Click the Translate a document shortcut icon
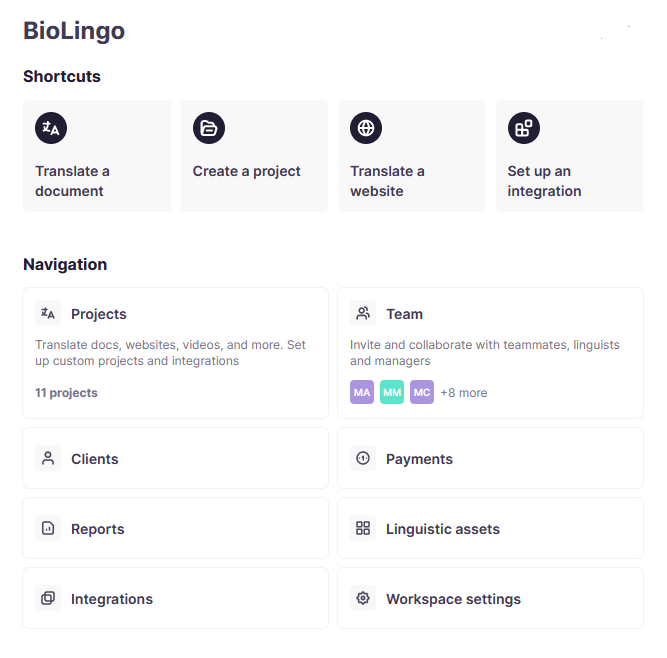 point(51,128)
